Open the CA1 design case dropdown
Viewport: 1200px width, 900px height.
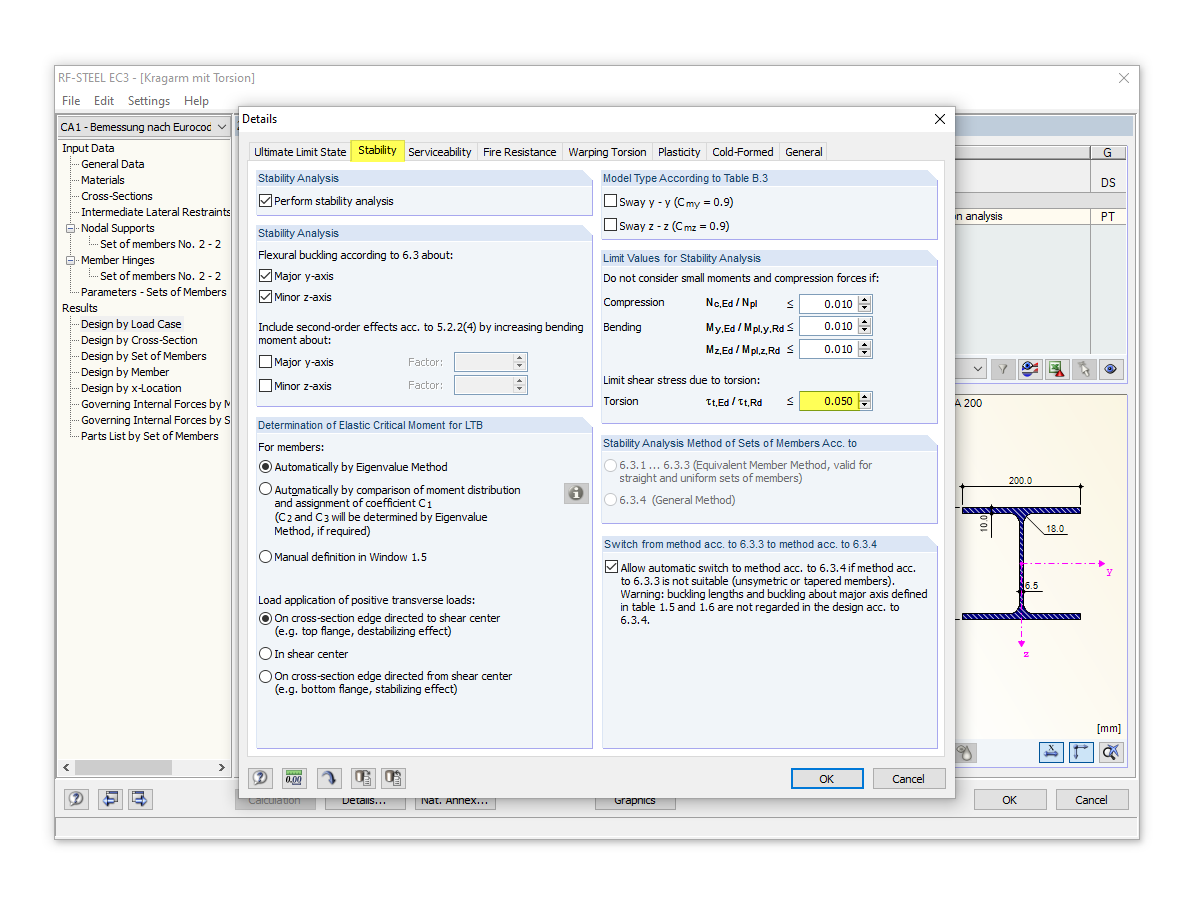221,127
